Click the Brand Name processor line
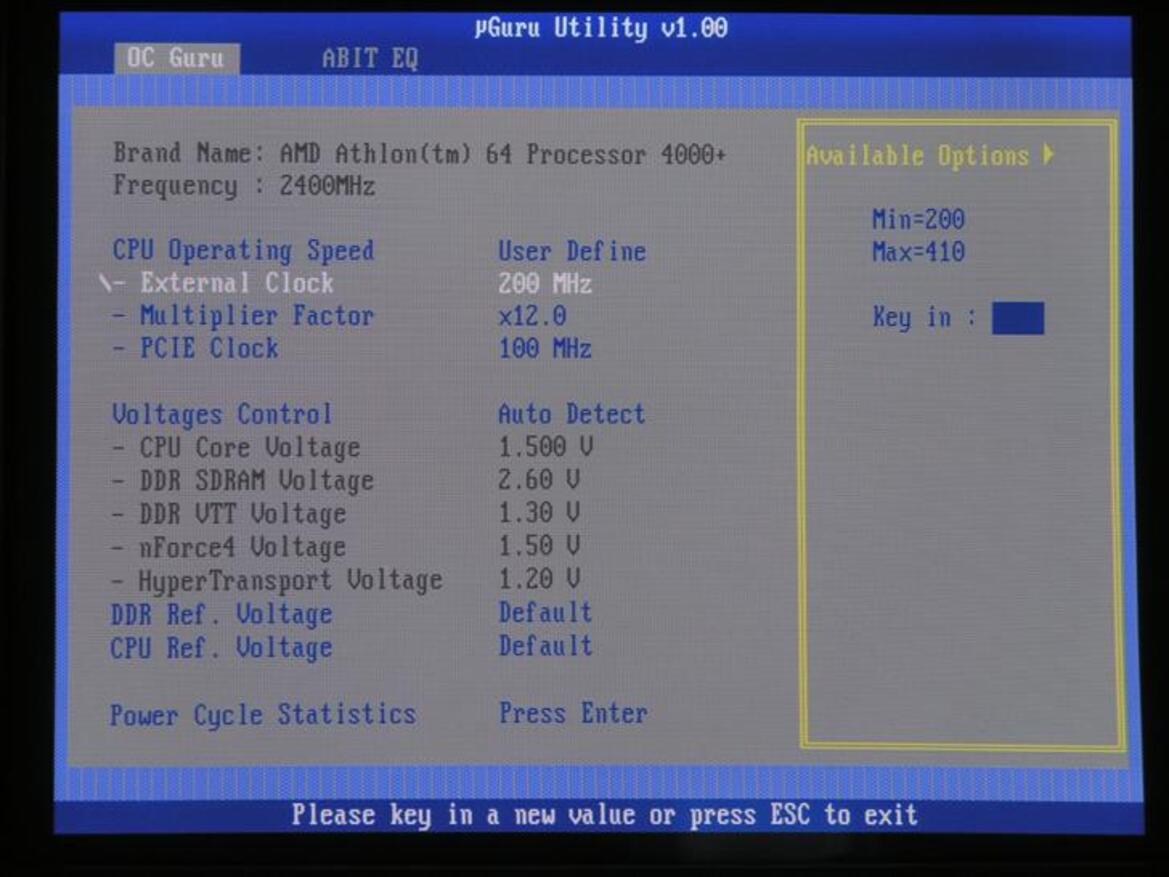The height and width of the screenshot is (877, 1169). click(420, 154)
